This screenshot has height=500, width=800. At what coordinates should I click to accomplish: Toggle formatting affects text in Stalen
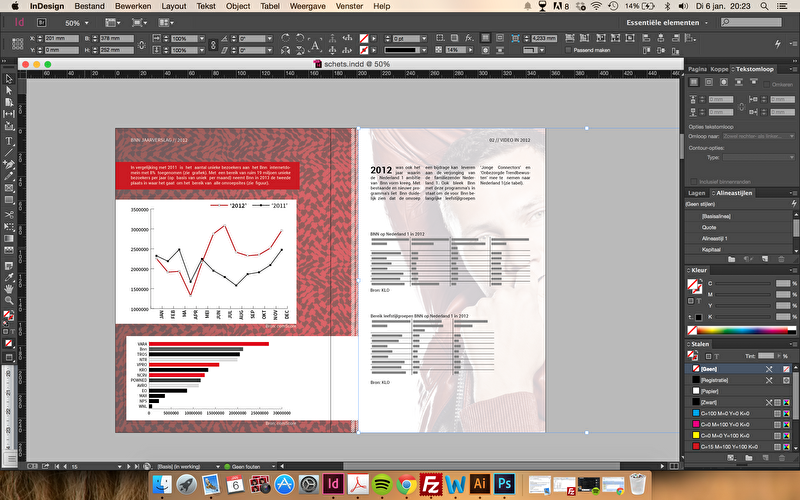tap(716, 356)
